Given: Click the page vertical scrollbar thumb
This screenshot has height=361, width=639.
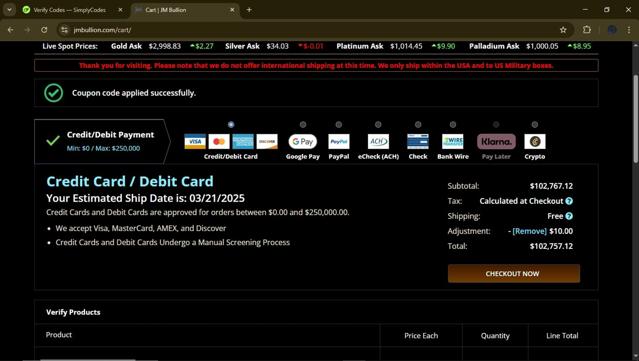Looking at the screenshot, I should click(x=635, y=119).
